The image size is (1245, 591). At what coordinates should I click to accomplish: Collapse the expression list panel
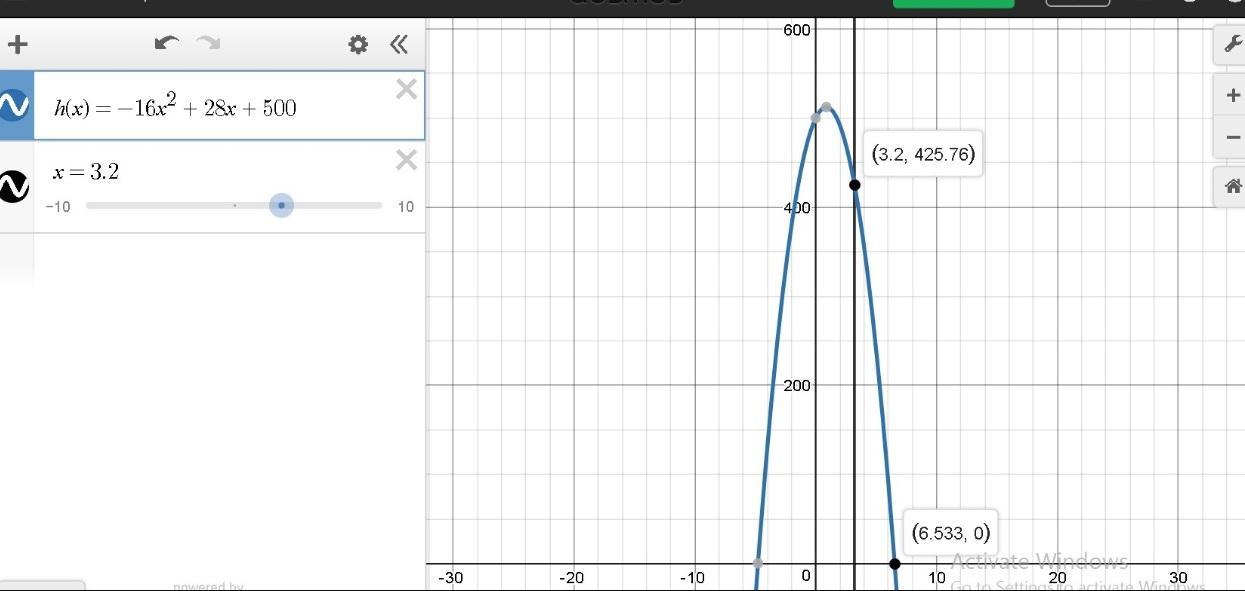(399, 44)
